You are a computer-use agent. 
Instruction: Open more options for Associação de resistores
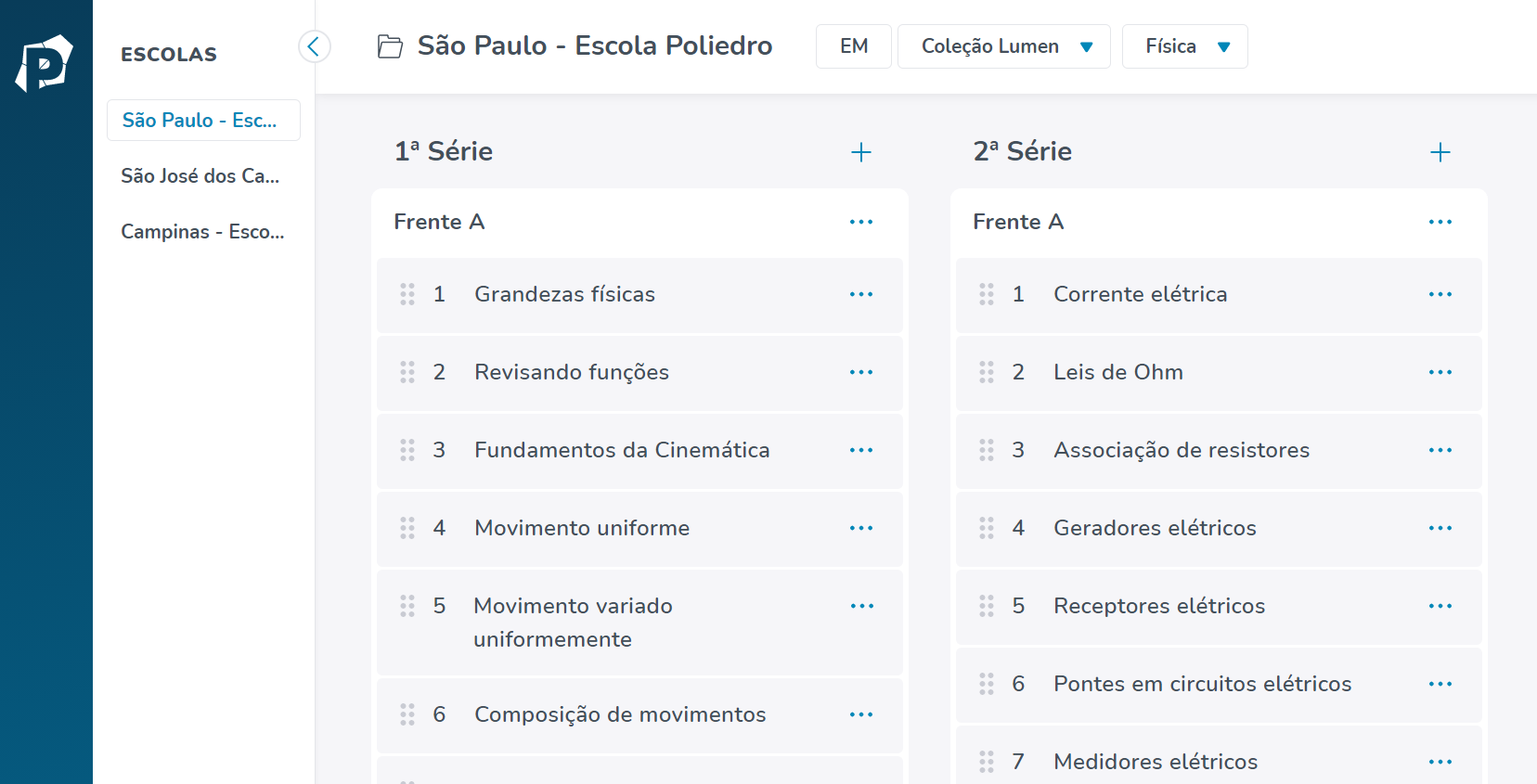[1440, 450]
